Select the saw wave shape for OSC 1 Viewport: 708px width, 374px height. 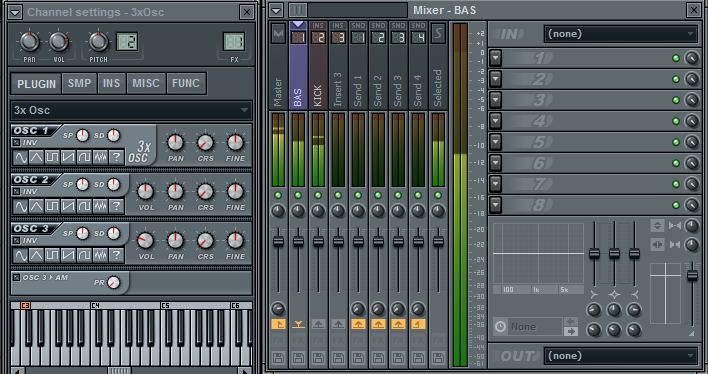point(68,157)
